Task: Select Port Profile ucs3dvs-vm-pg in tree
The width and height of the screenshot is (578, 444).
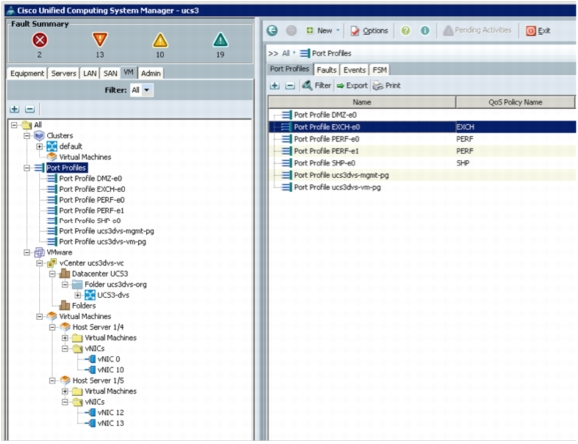Action: (102, 242)
